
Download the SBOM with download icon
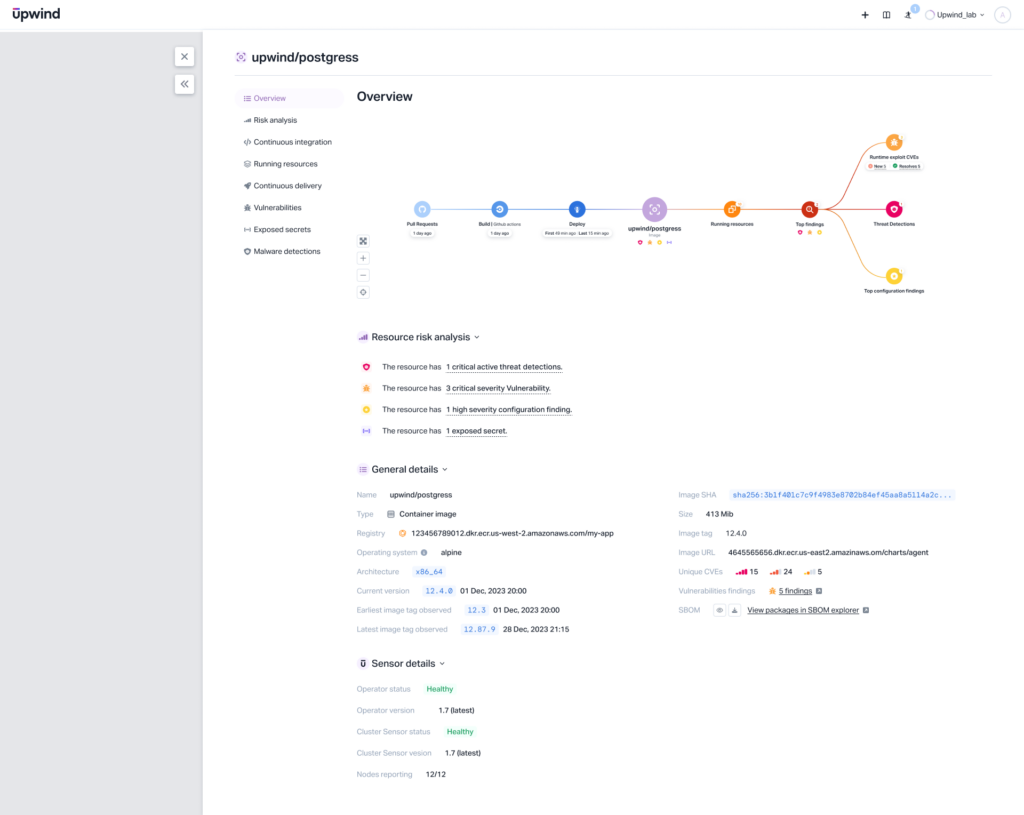735,611
